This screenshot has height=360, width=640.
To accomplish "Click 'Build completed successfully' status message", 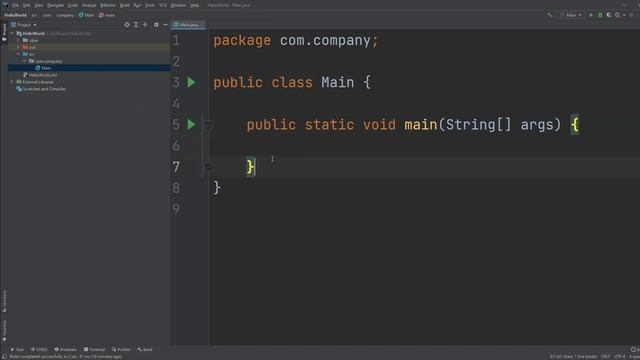I will click(65, 357).
